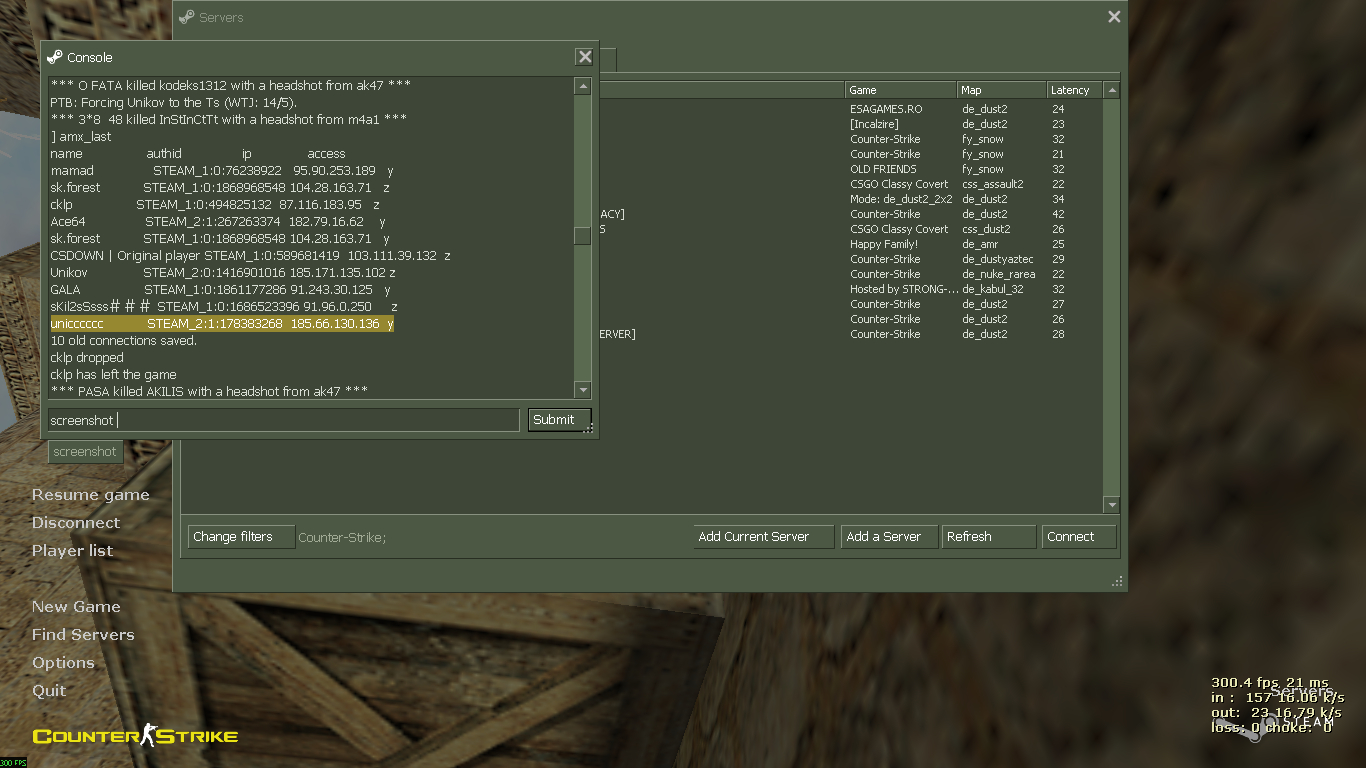The width and height of the screenshot is (1366, 768).
Task: Click the latency value 34
Action: [1058, 199]
